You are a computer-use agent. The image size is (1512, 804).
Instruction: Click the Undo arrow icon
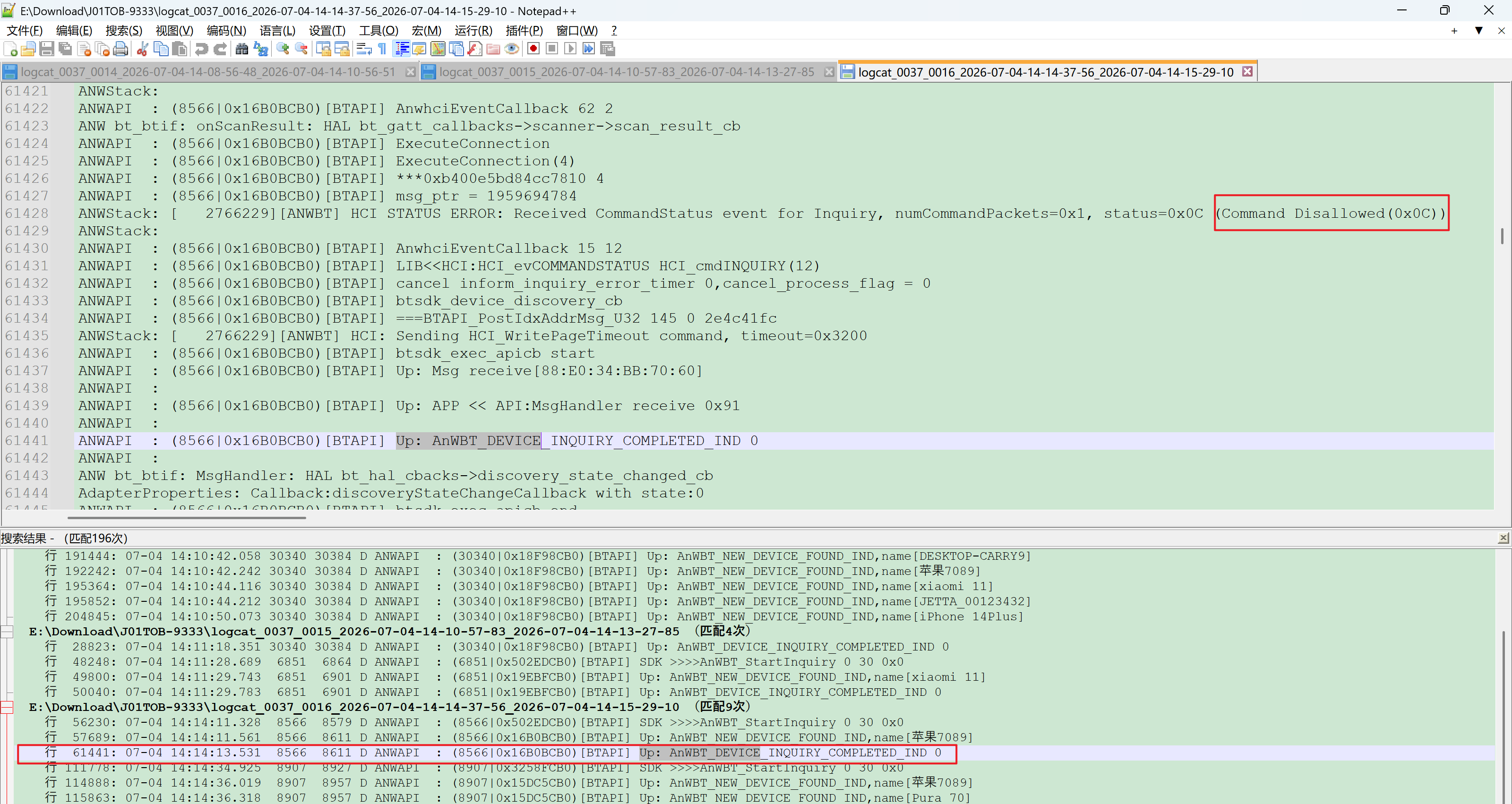point(201,49)
